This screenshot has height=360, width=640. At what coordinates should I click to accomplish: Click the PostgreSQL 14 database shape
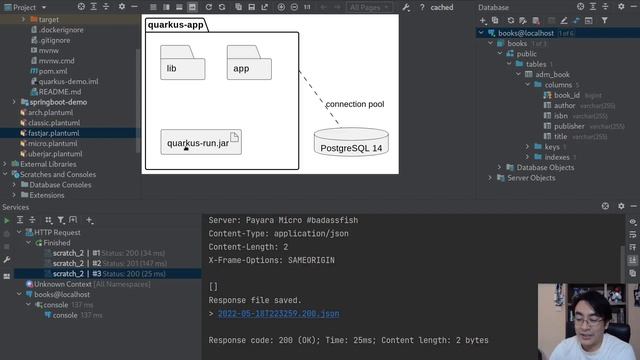[351, 142]
